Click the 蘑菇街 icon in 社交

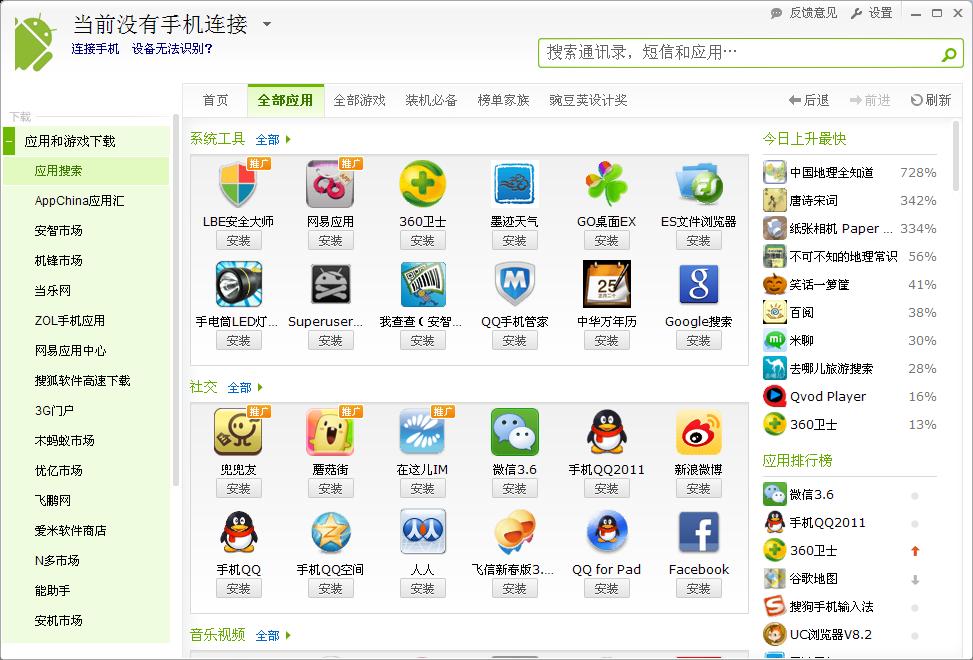(330, 432)
